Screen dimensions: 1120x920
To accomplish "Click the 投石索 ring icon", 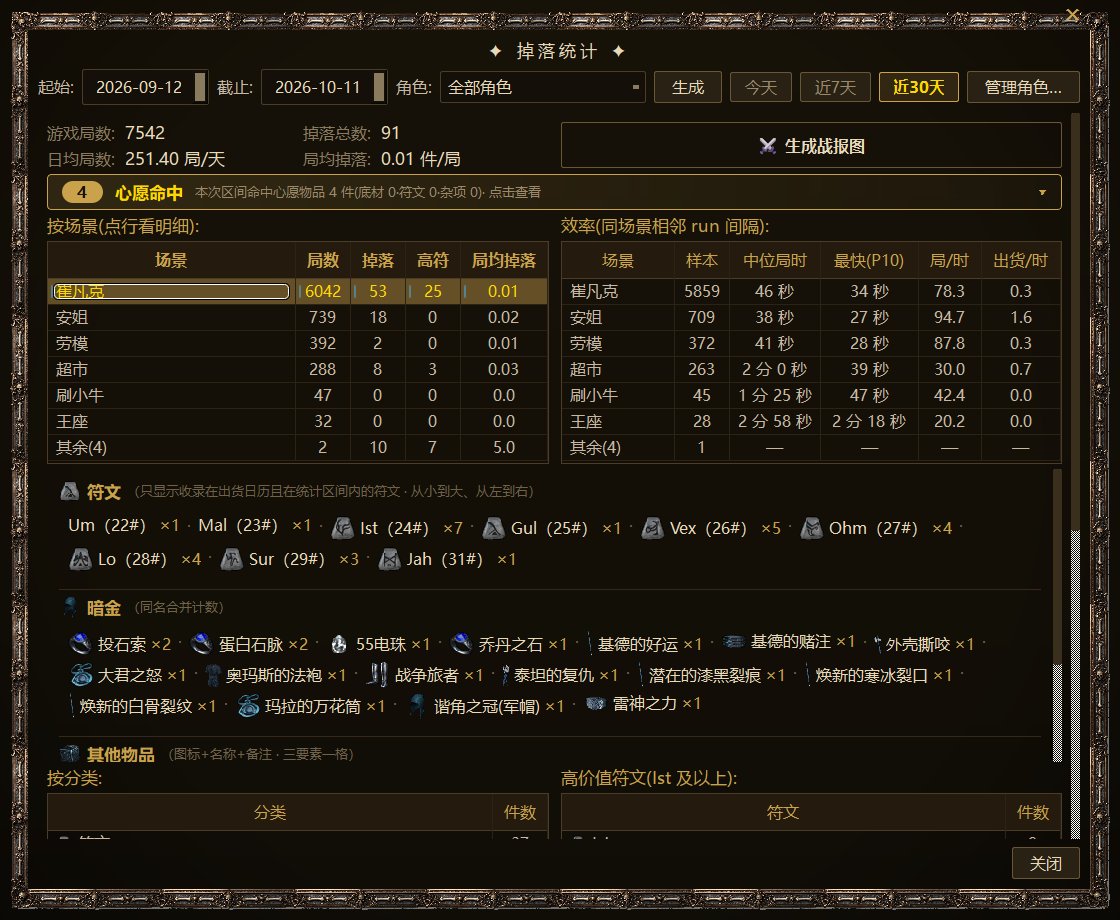I will (x=80, y=644).
